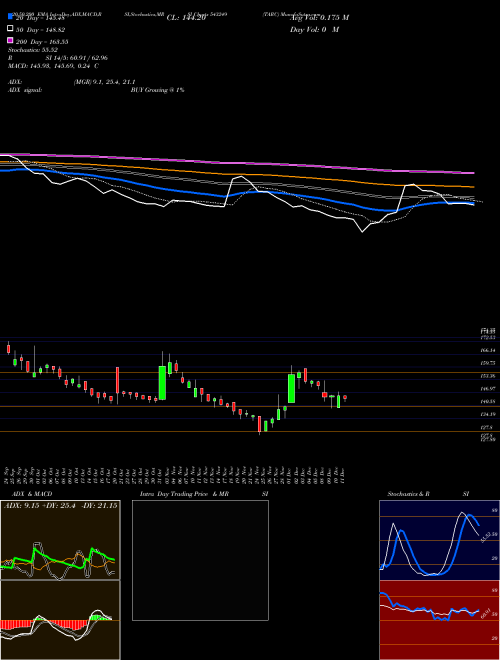Select the '20 Day - 145.48' legend text
The width and height of the screenshot is (500, 660).
click(x=40, y=18)
